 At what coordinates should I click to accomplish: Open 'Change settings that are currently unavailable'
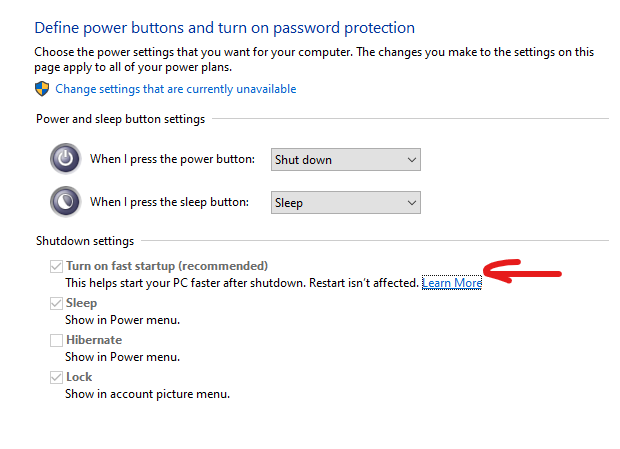175,89
